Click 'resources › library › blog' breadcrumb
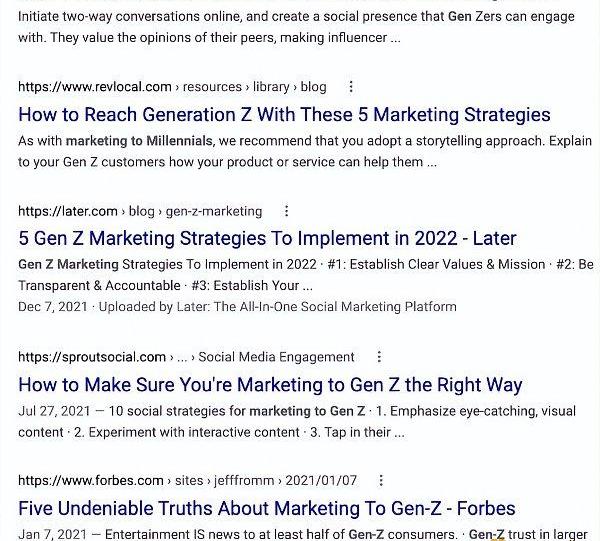This screenshot has height=541, width=600. [255, 87]
